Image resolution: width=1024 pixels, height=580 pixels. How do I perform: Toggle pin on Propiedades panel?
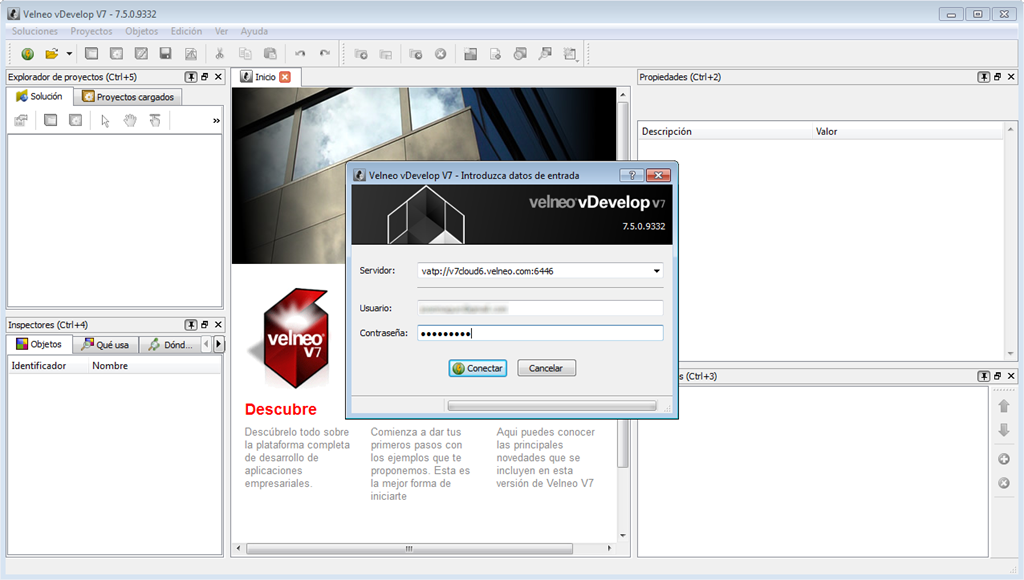[x=984, y=77]
